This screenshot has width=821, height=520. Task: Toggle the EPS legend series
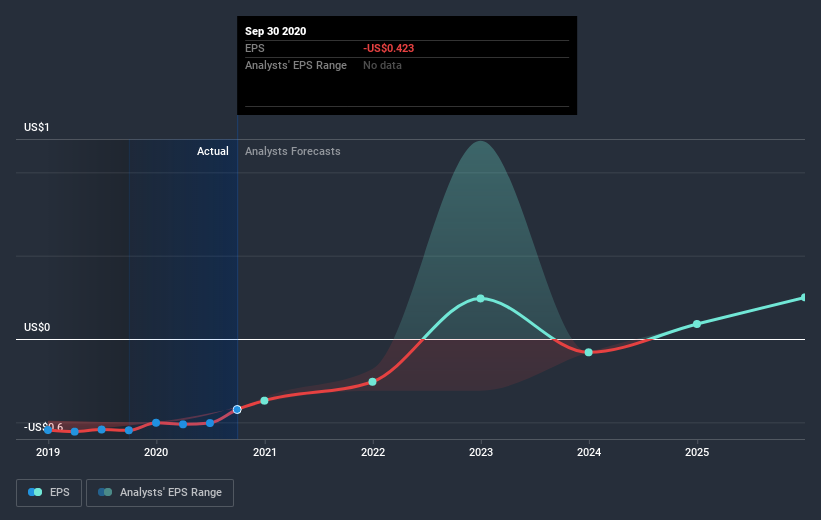click(x=49, y=492)
